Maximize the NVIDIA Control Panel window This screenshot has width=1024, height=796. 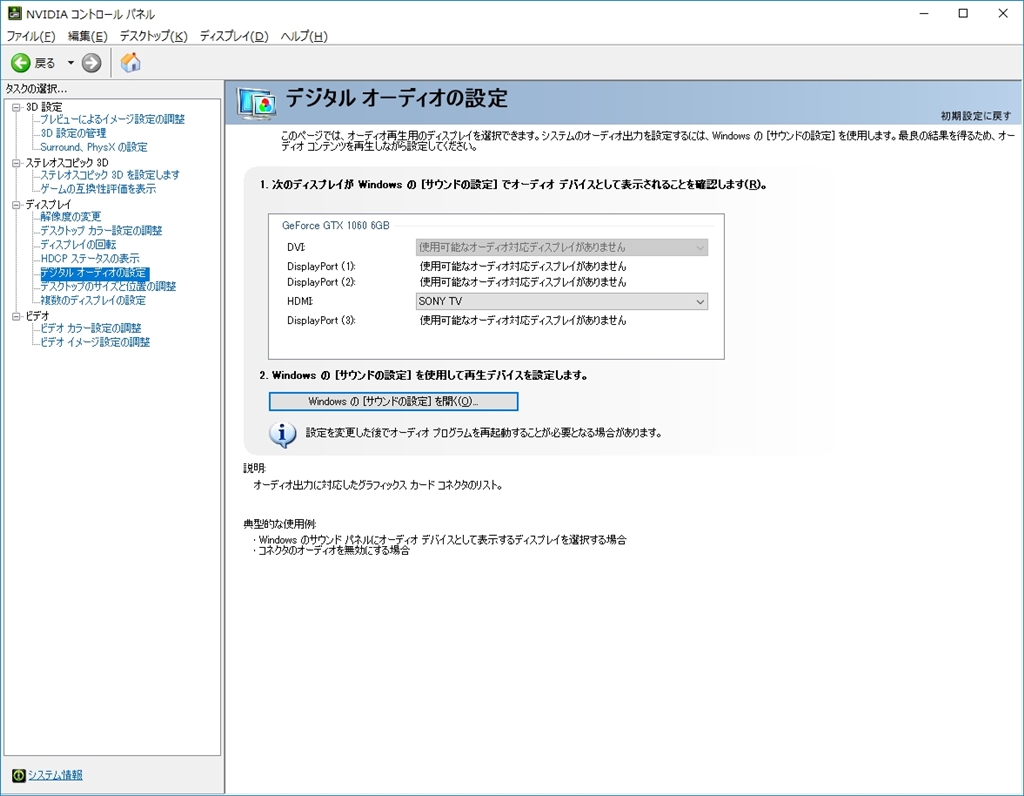point(963,13)
